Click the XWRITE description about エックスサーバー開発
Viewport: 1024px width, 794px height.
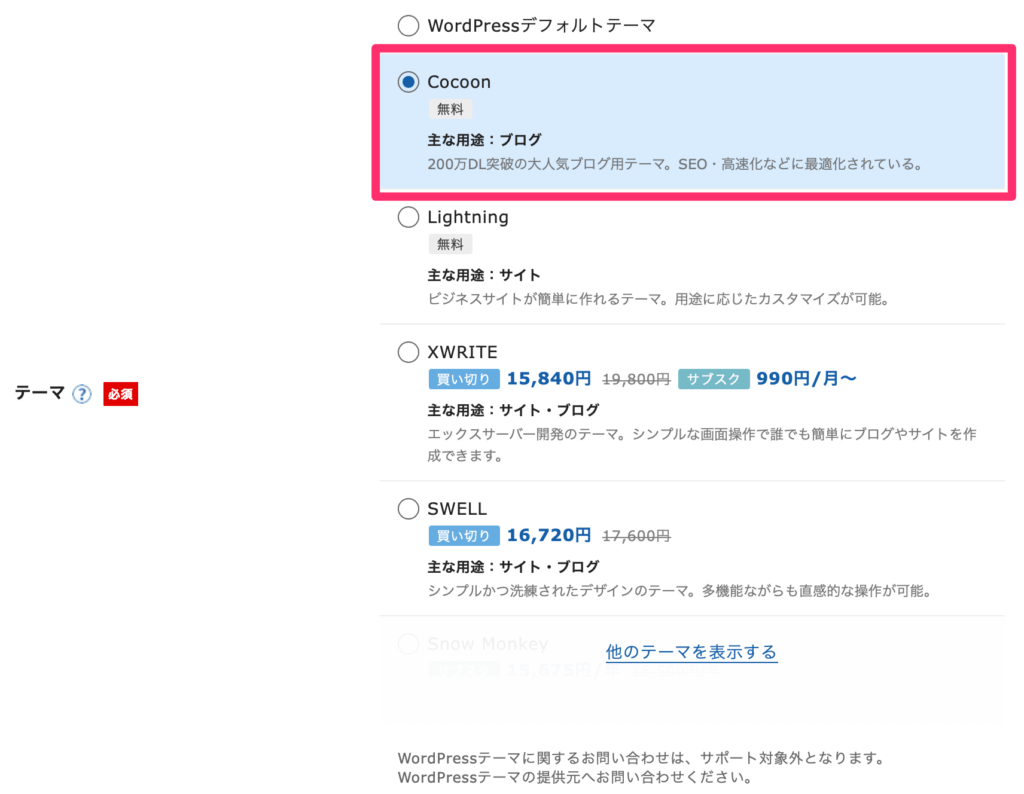click(702, 445)
